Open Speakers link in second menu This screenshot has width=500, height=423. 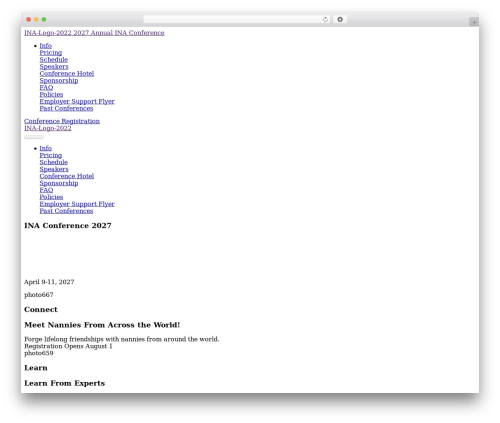[x=54, y=169]
